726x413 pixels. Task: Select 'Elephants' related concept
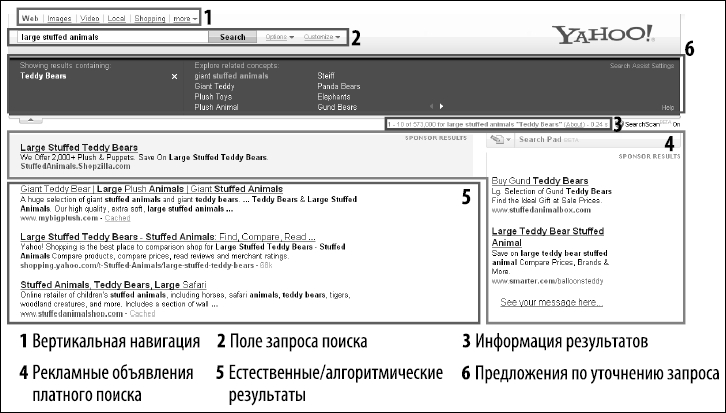(x=334, y=97)
